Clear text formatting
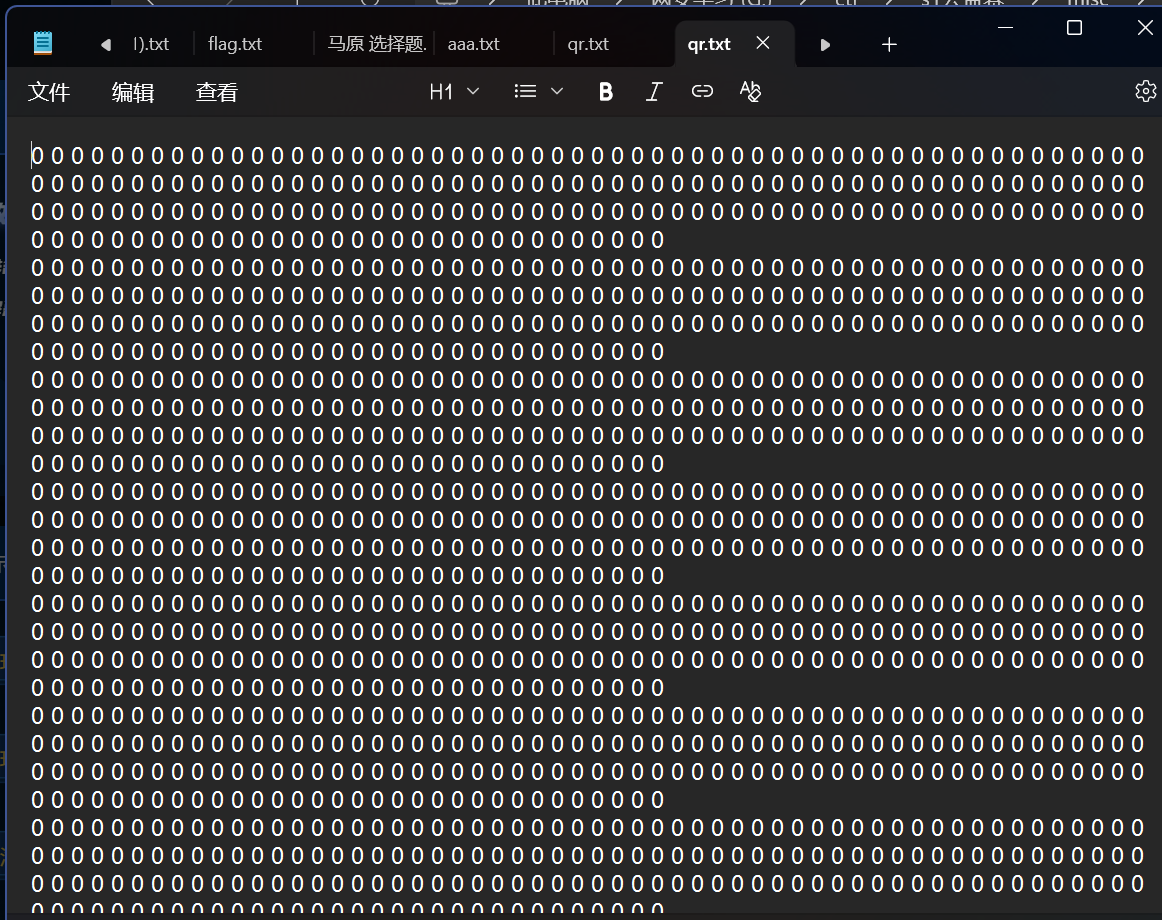 (750, 92)
